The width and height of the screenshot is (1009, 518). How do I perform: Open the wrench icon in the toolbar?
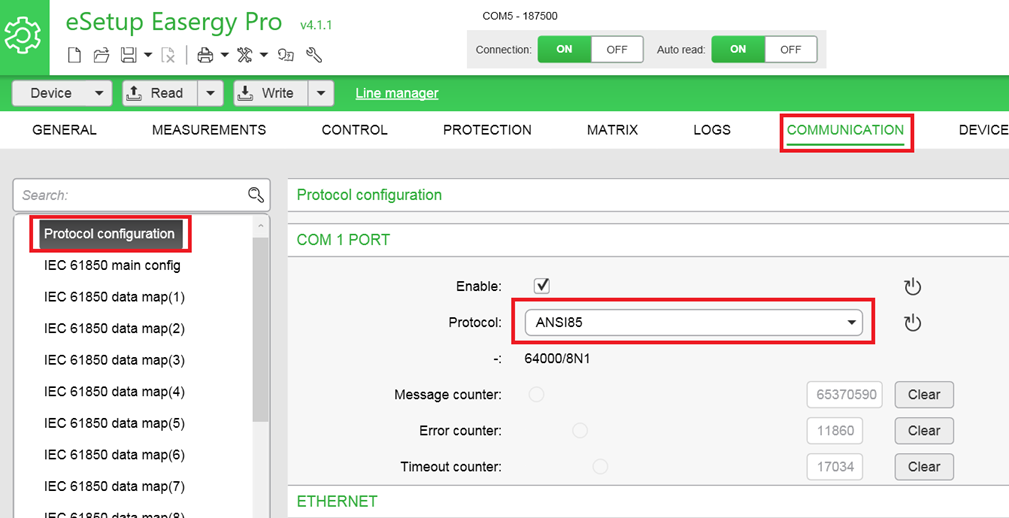click(313, 55)
